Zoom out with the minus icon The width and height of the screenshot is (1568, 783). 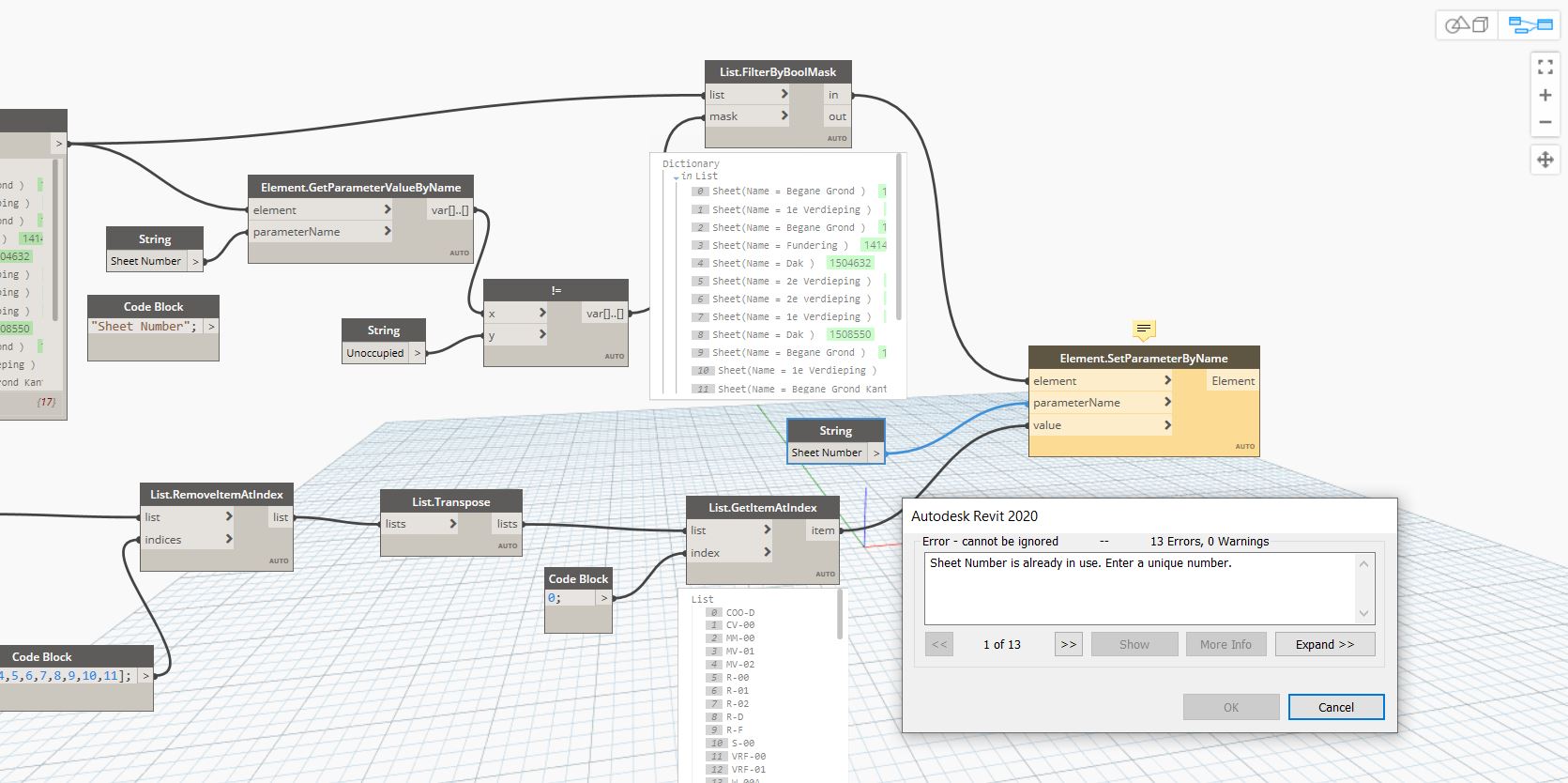coord(1545,122)
